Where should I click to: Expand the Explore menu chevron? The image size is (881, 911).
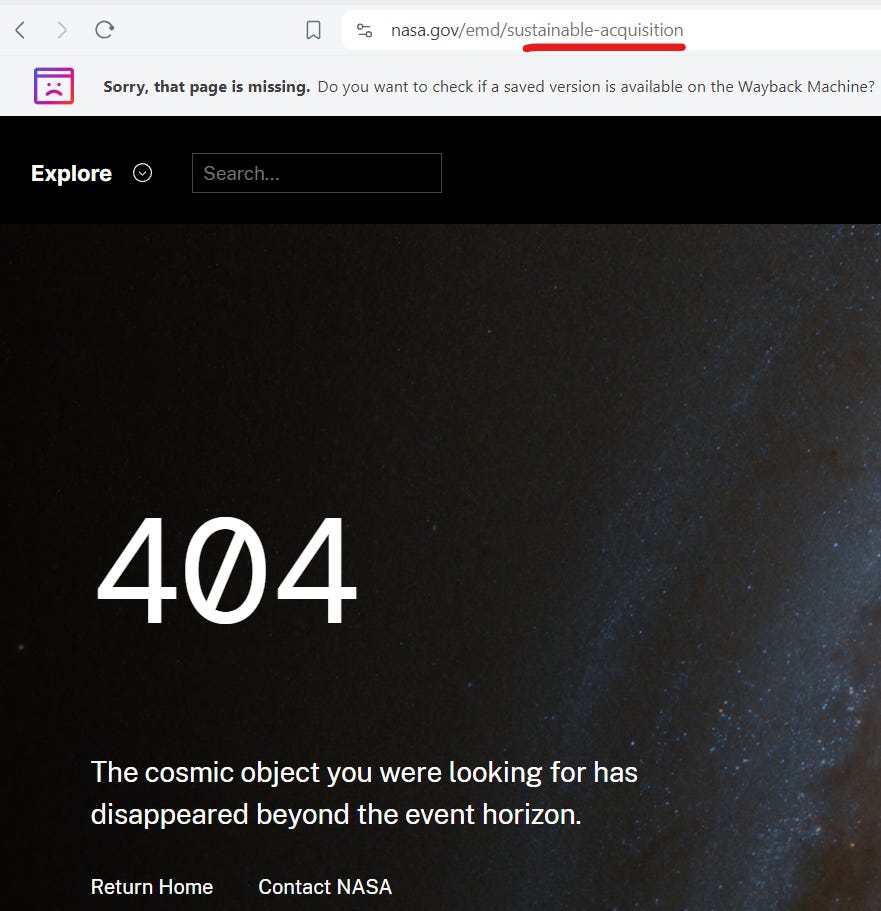coord(142,173)
